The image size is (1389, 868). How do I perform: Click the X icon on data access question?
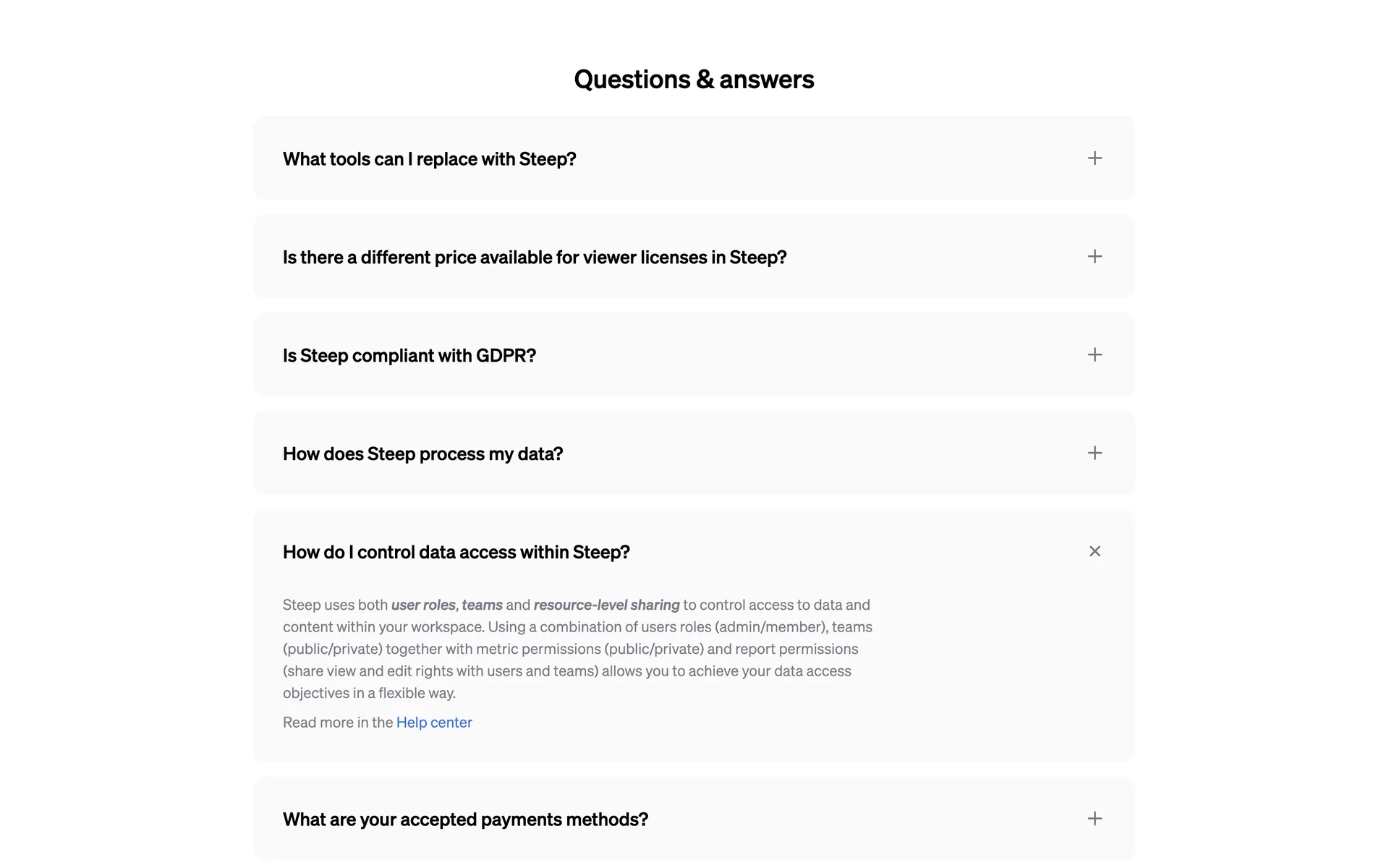(1095, 552)
